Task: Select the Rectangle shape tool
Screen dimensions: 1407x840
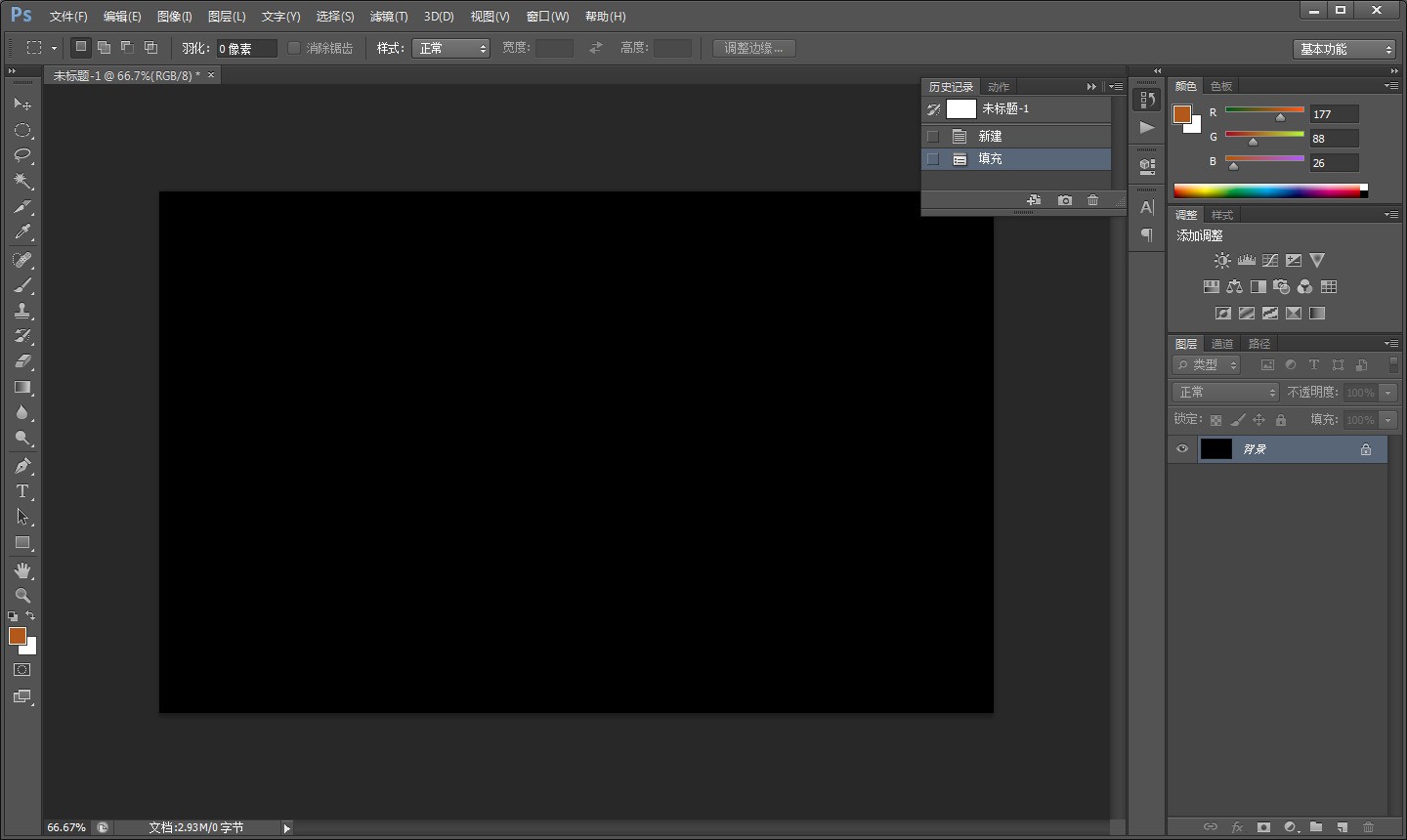Action: click(22, 543)
